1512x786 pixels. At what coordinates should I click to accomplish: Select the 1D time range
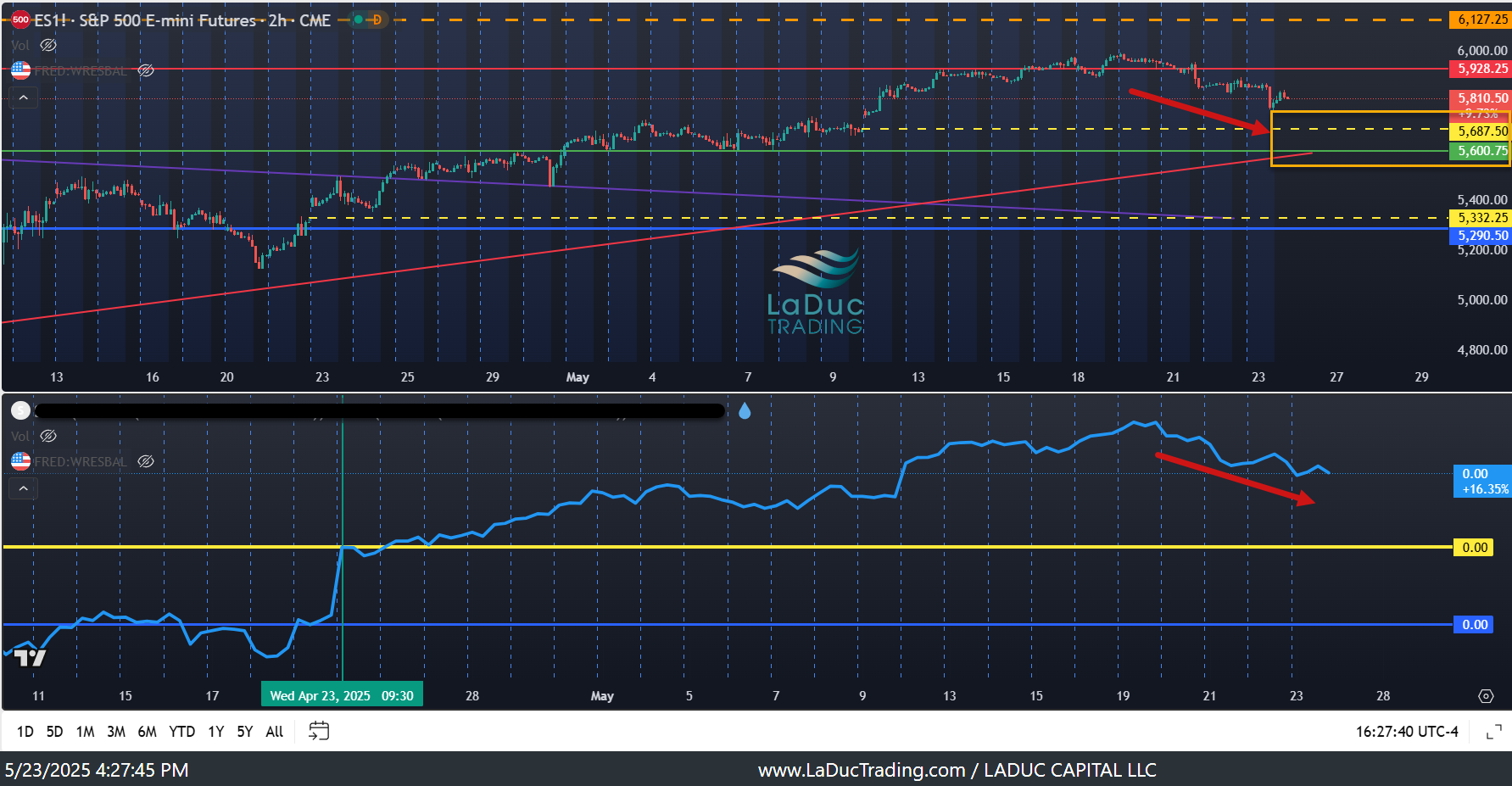click(25, 731)
